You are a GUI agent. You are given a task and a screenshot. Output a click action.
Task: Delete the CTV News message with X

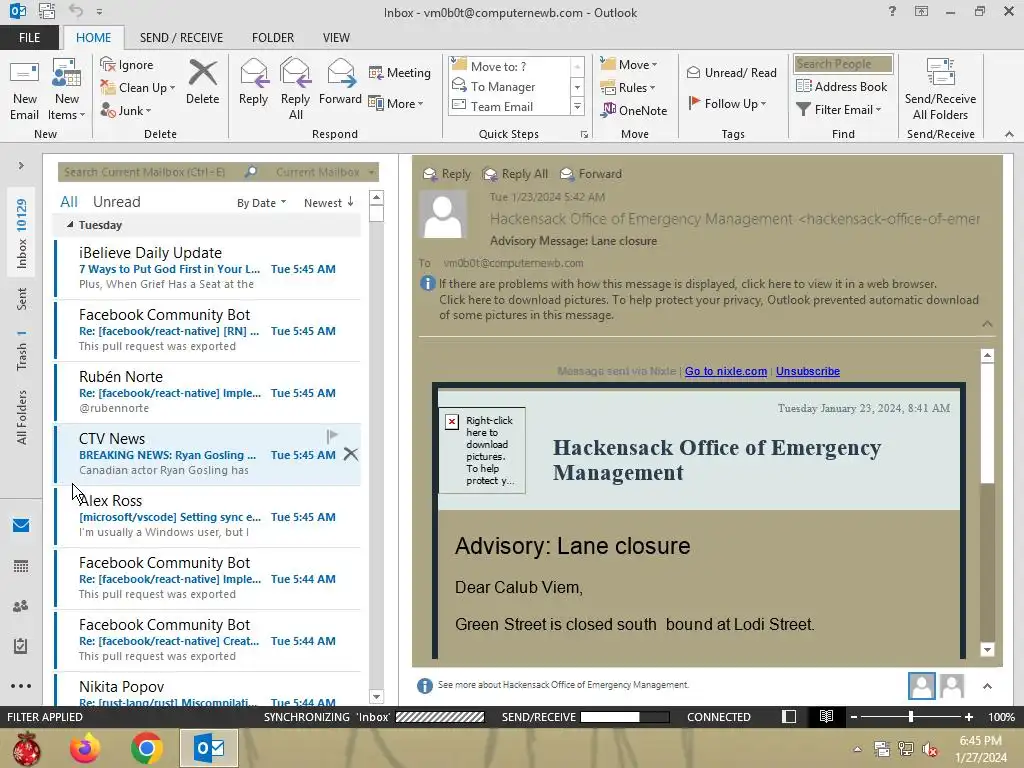click(x=351, y=455)
